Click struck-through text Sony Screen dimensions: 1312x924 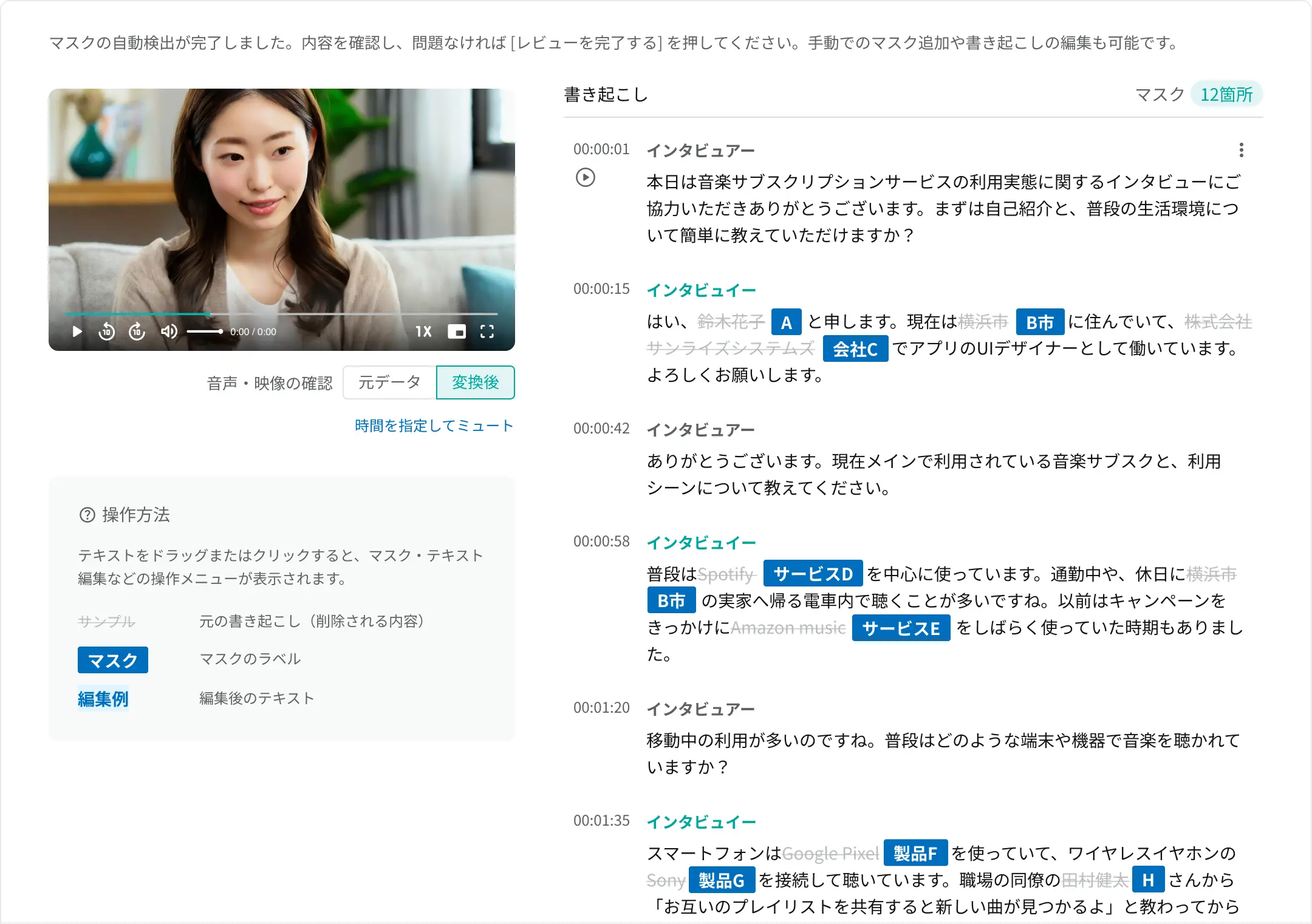tap(666, 880)
